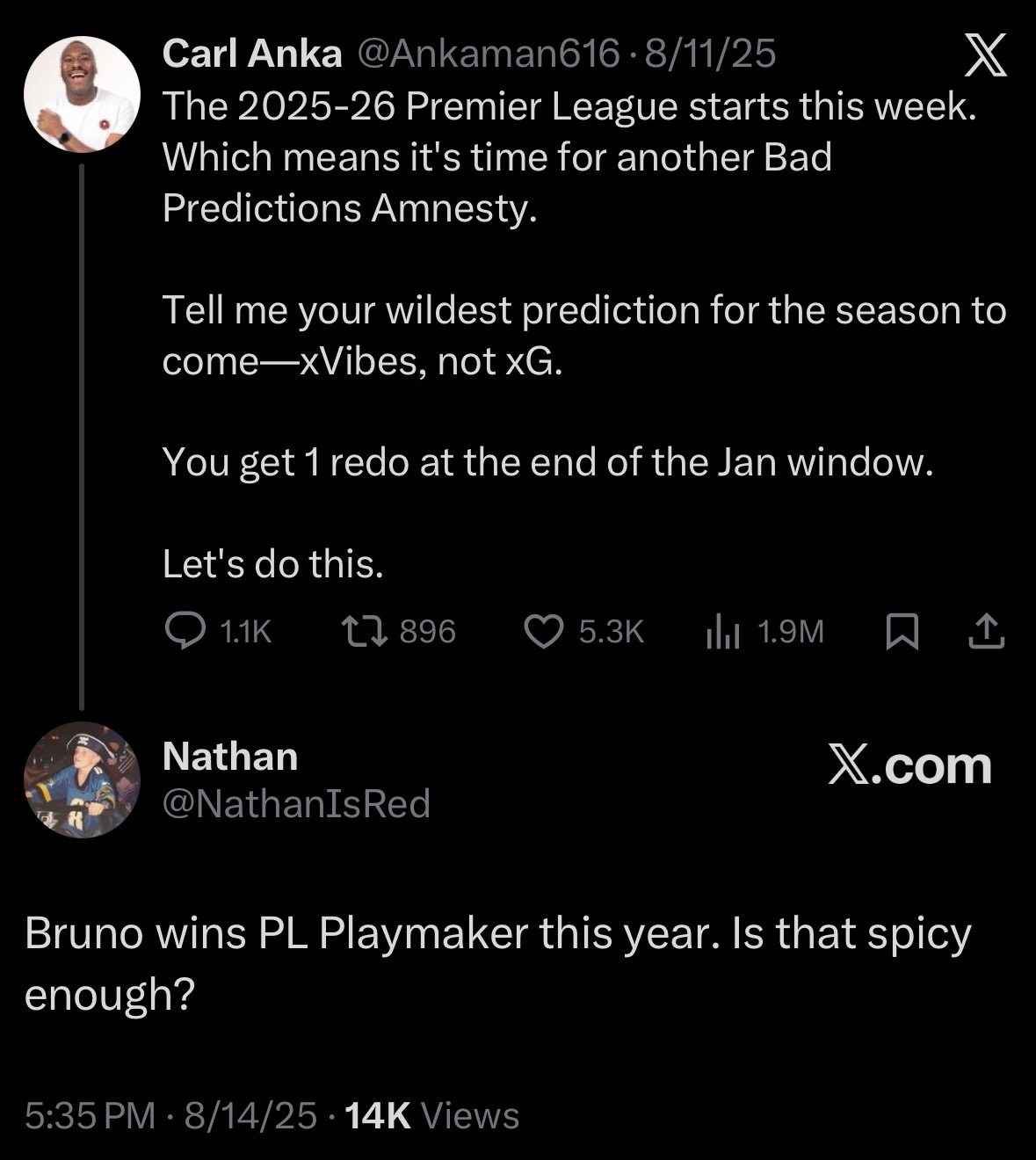1036x1160 pixels.
Task: Visit the @Ankaman616 handle
Action: 488,54
